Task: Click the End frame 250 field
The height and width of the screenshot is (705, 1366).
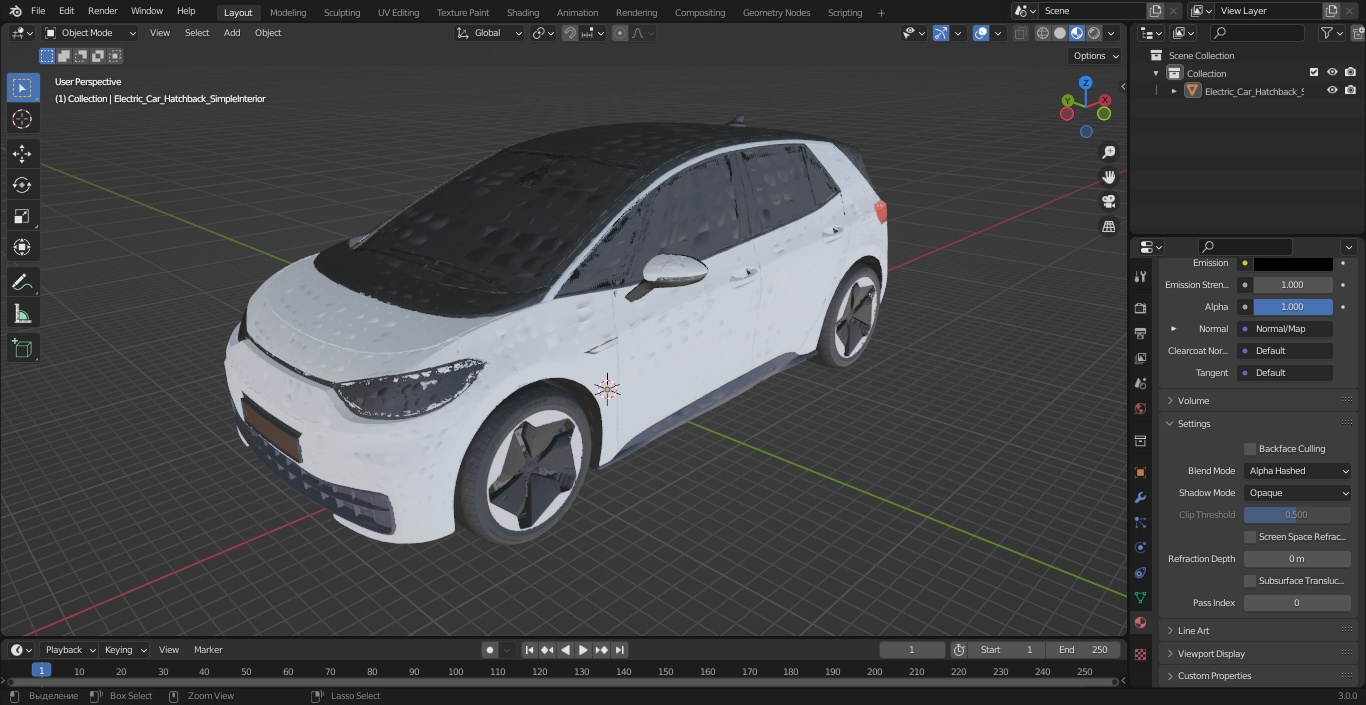Action: 1084,650
